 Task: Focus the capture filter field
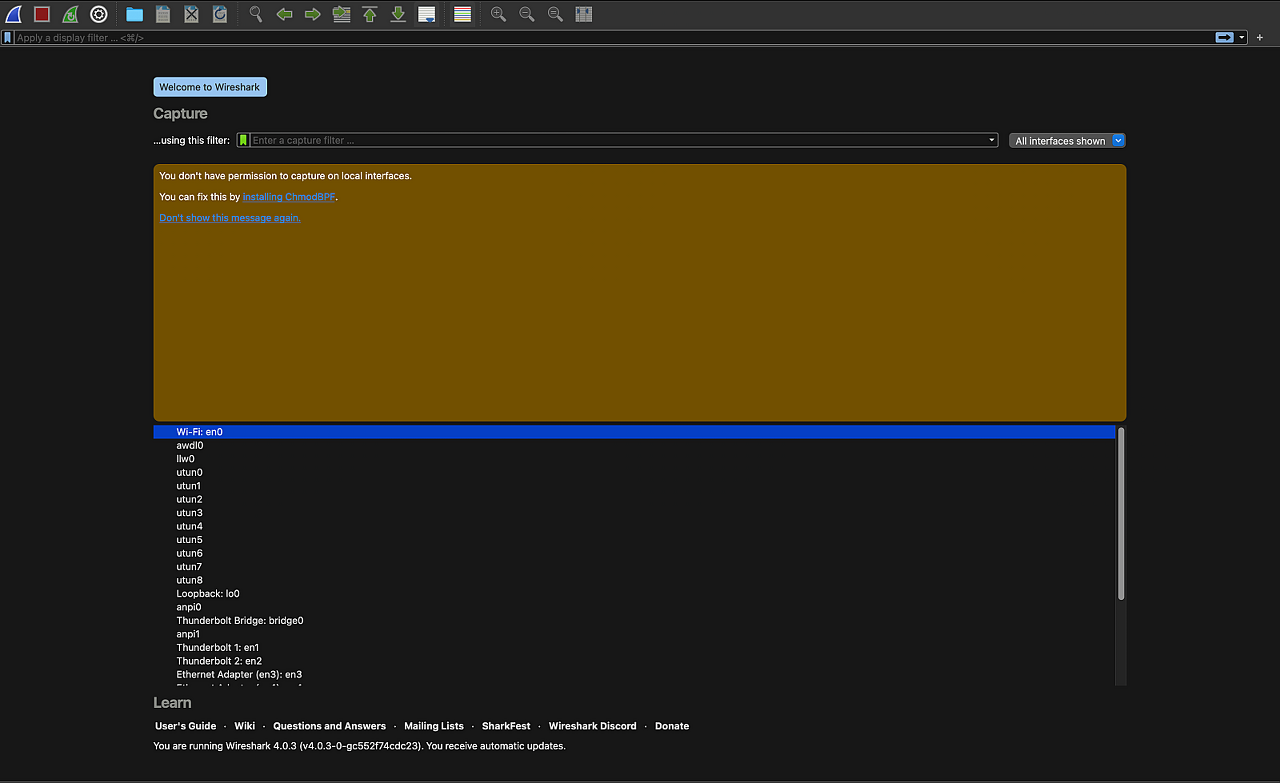pos(618,140)
